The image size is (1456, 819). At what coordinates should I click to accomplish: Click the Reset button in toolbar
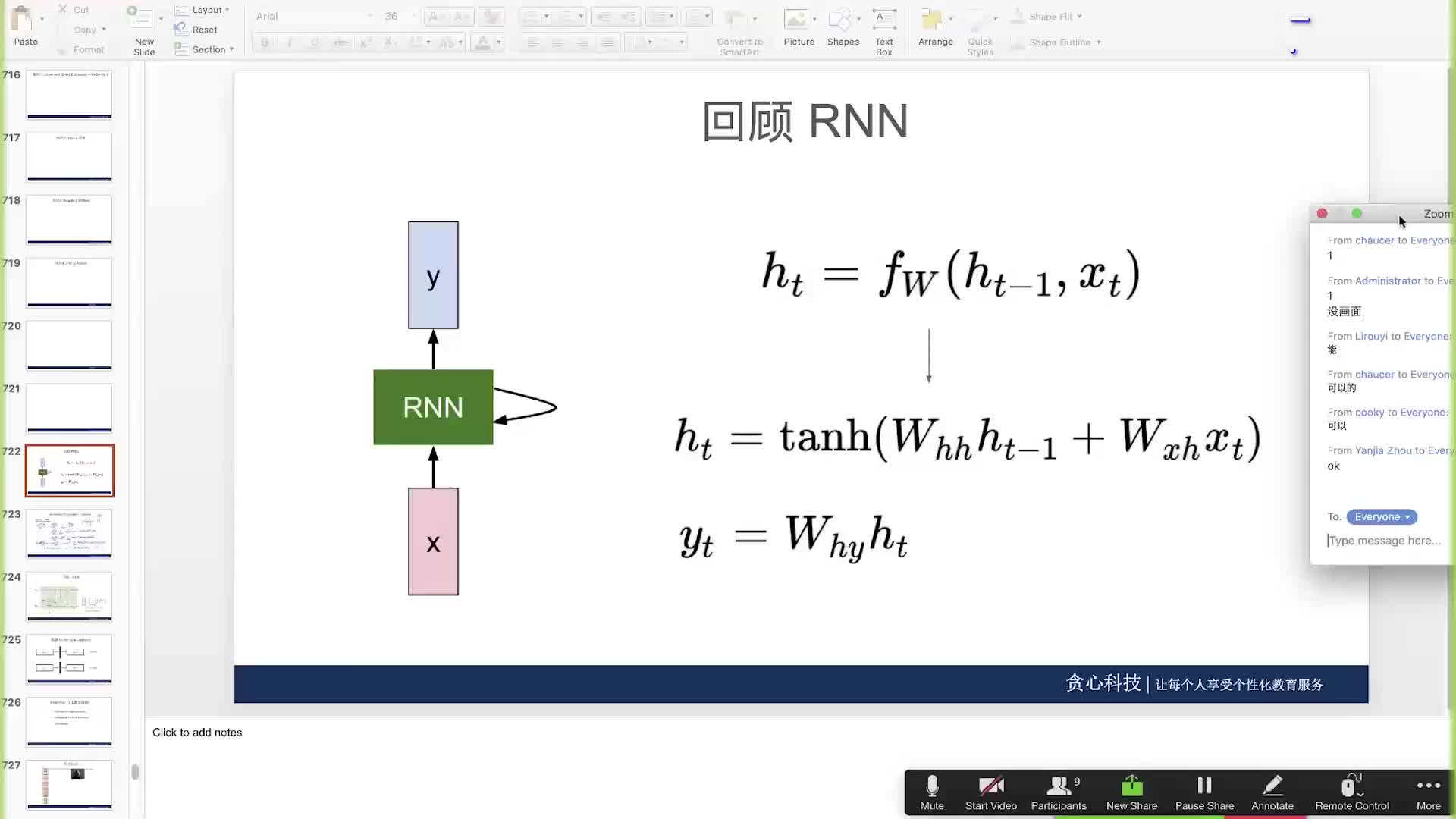204,28
